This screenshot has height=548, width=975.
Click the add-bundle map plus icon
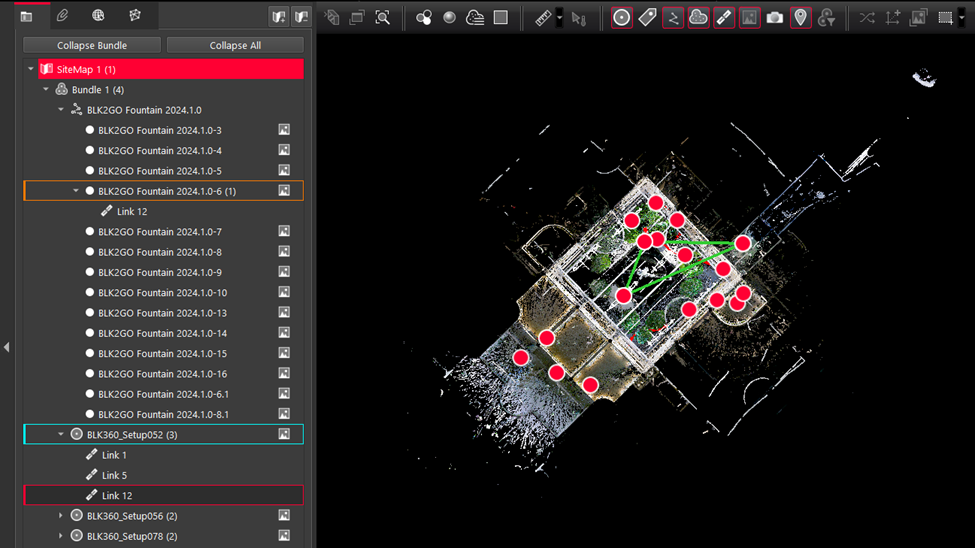[278, 17]
